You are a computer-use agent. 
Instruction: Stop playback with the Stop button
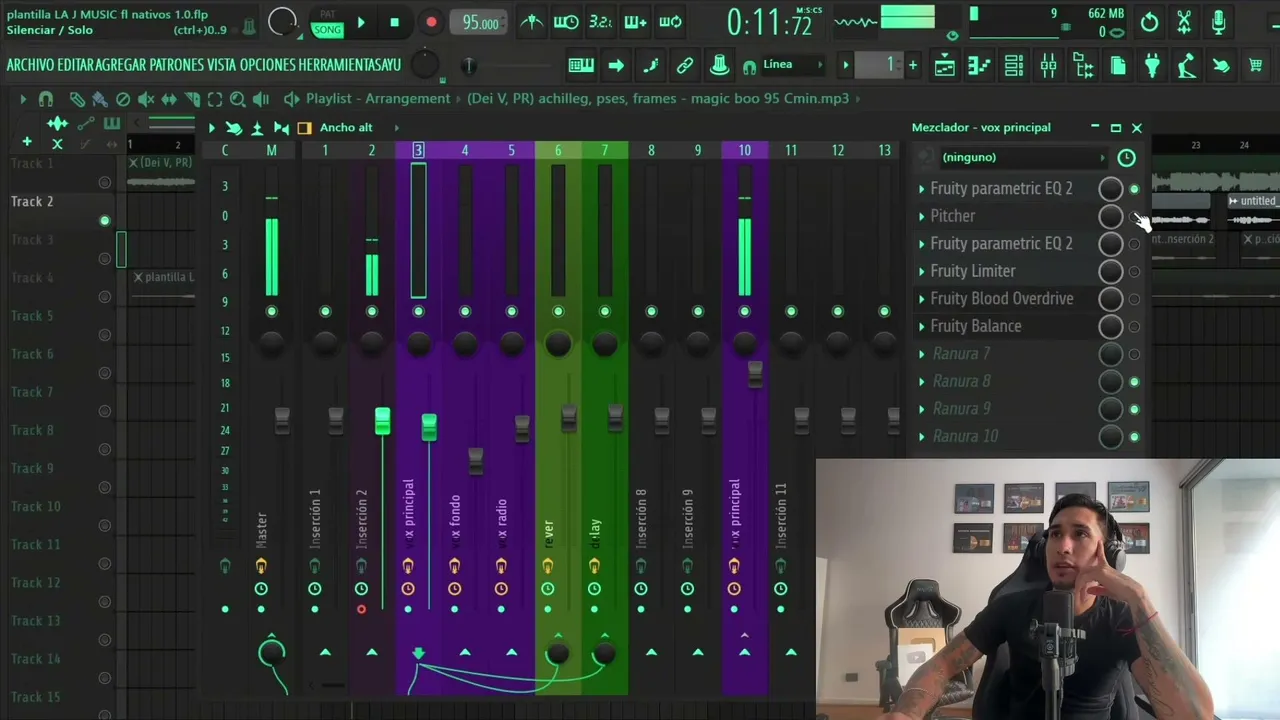click(x=395, y=22)
